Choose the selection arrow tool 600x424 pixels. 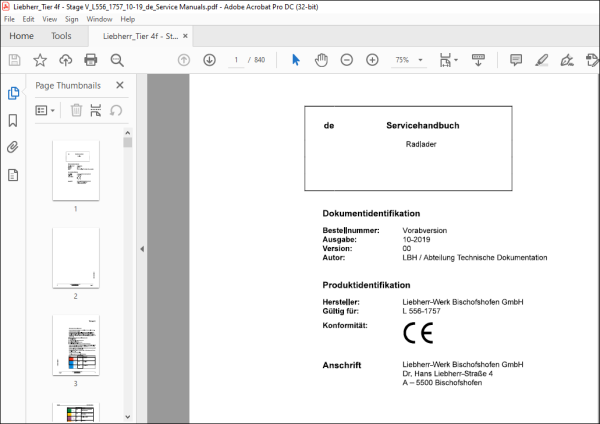pos(296,60)
